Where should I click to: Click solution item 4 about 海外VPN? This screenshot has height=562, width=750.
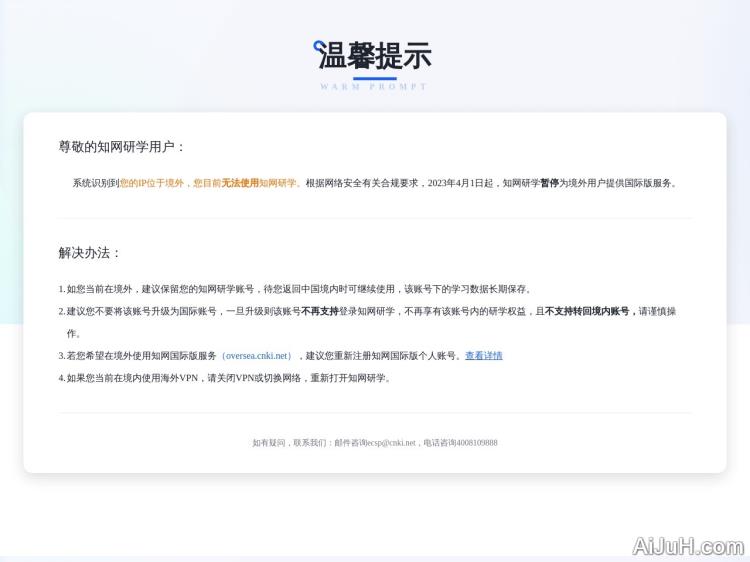pyautogui.click(x=225, y=378)
